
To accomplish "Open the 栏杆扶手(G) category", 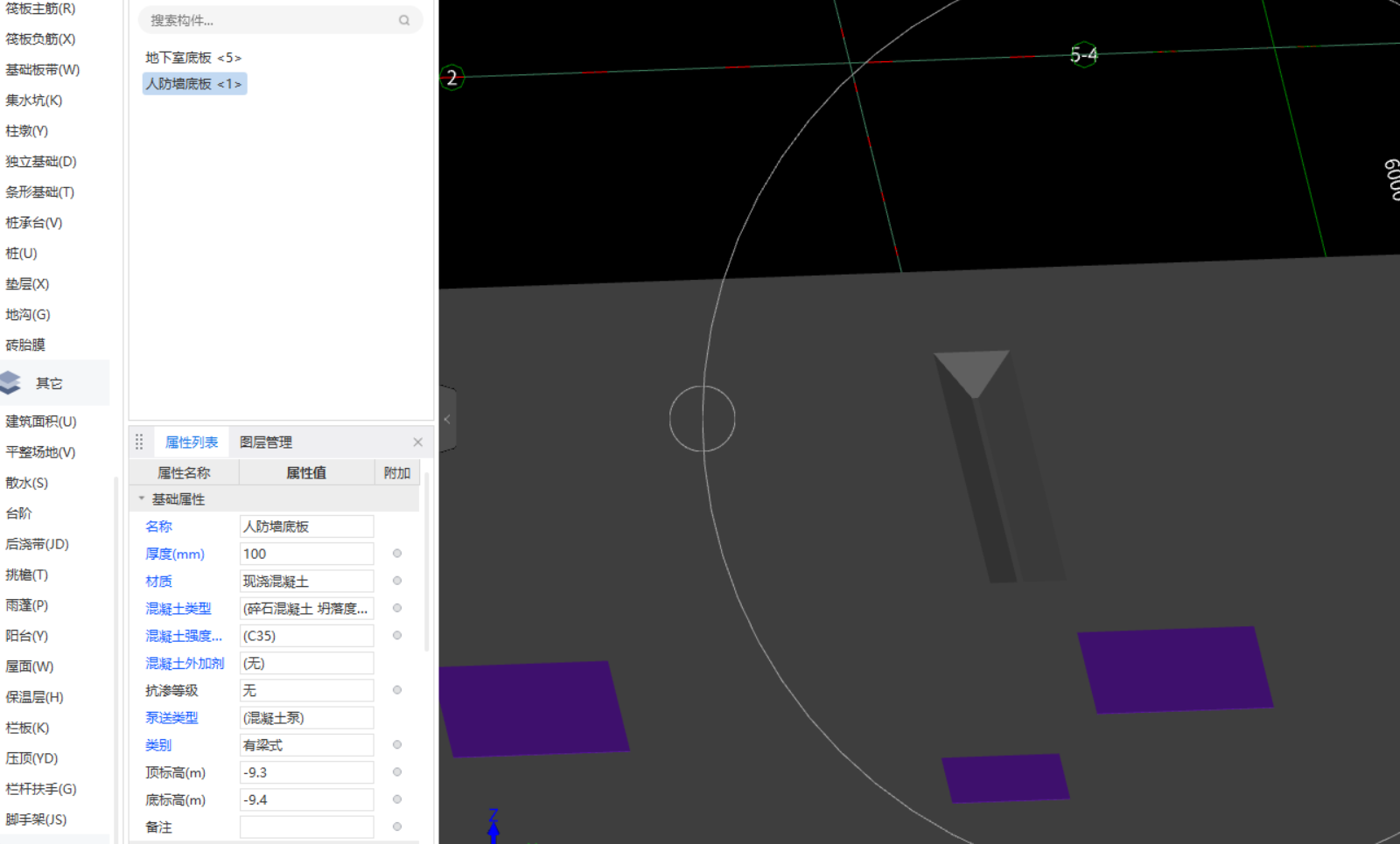I will coord(41,789).
